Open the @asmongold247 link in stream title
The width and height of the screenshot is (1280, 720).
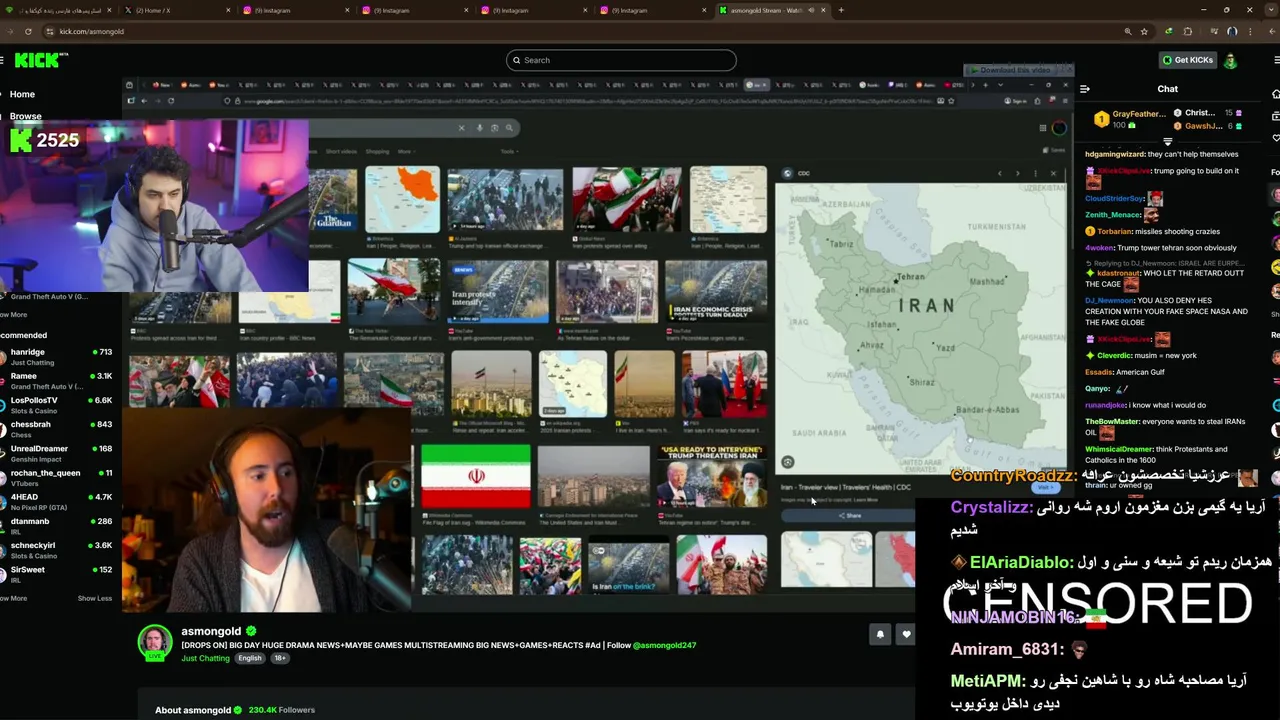coord(664,645)
